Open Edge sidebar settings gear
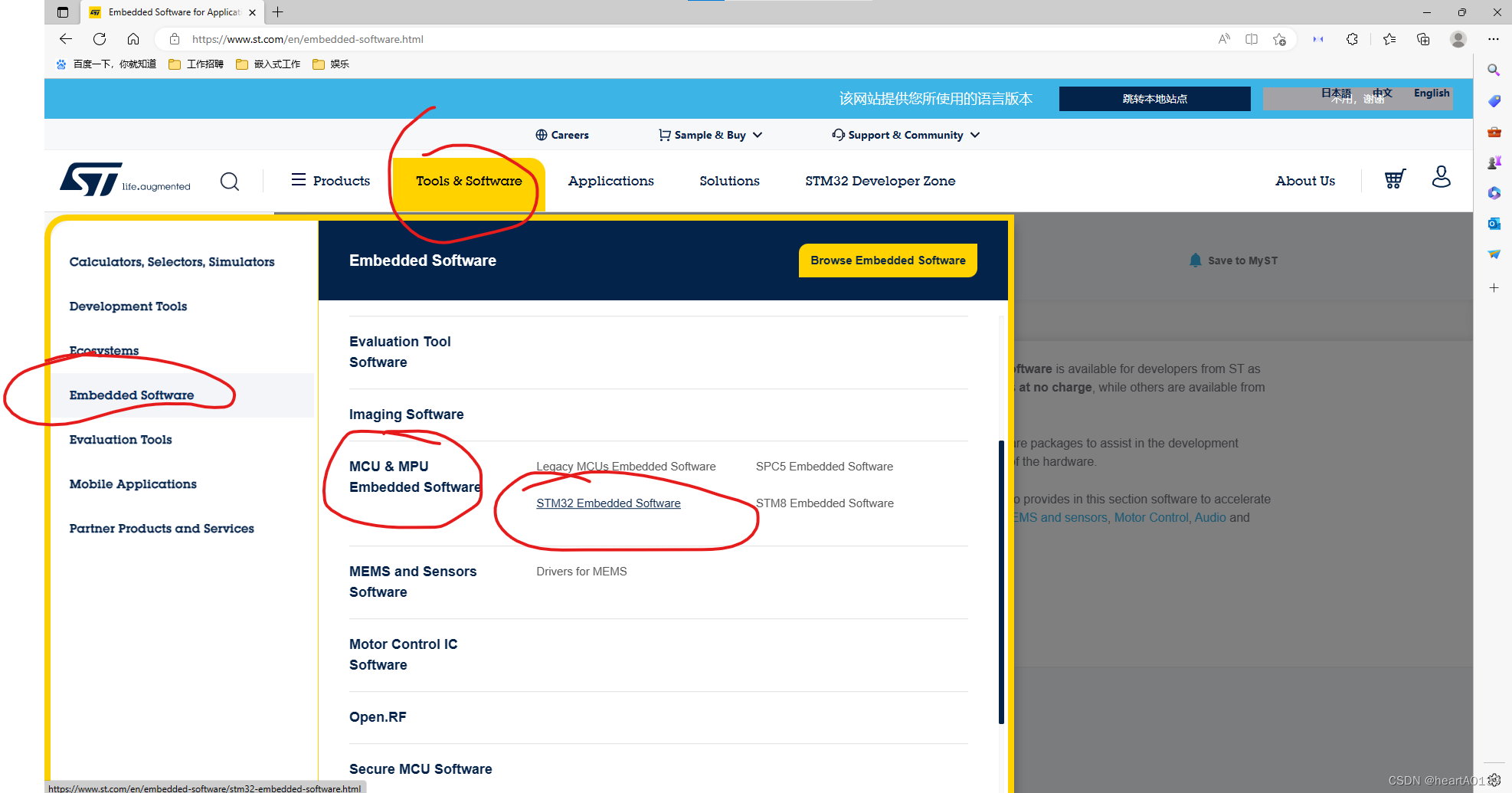The width and height of the screenshot is (1512, 793). pos(1494,780)
